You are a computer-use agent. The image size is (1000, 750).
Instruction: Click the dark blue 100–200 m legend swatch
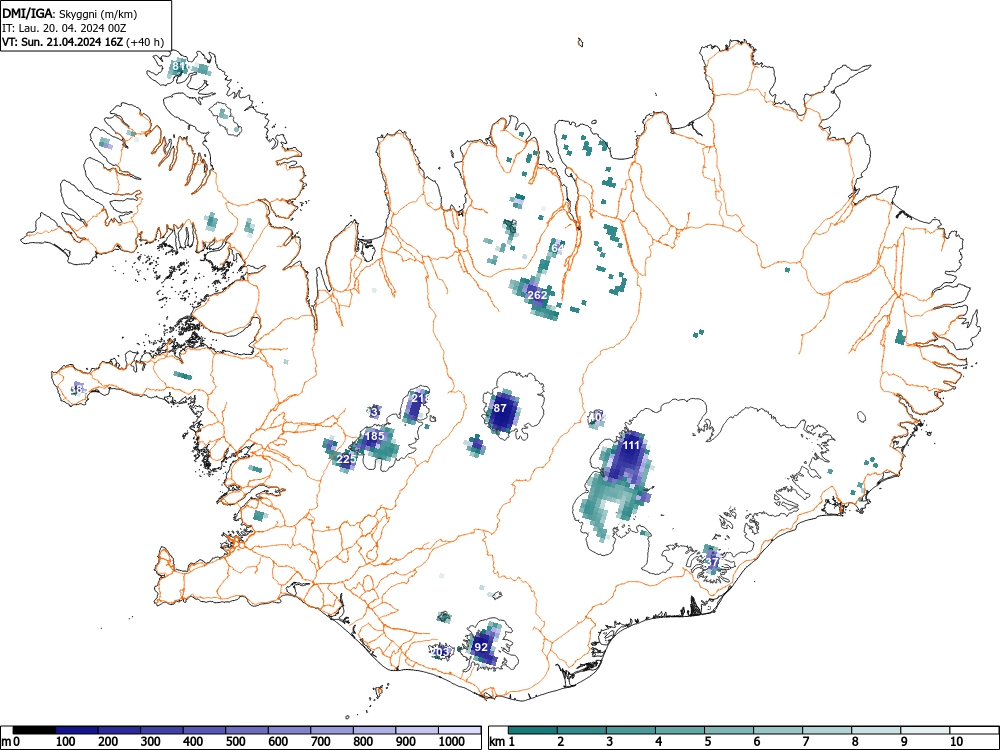click(x=77, y=730)
